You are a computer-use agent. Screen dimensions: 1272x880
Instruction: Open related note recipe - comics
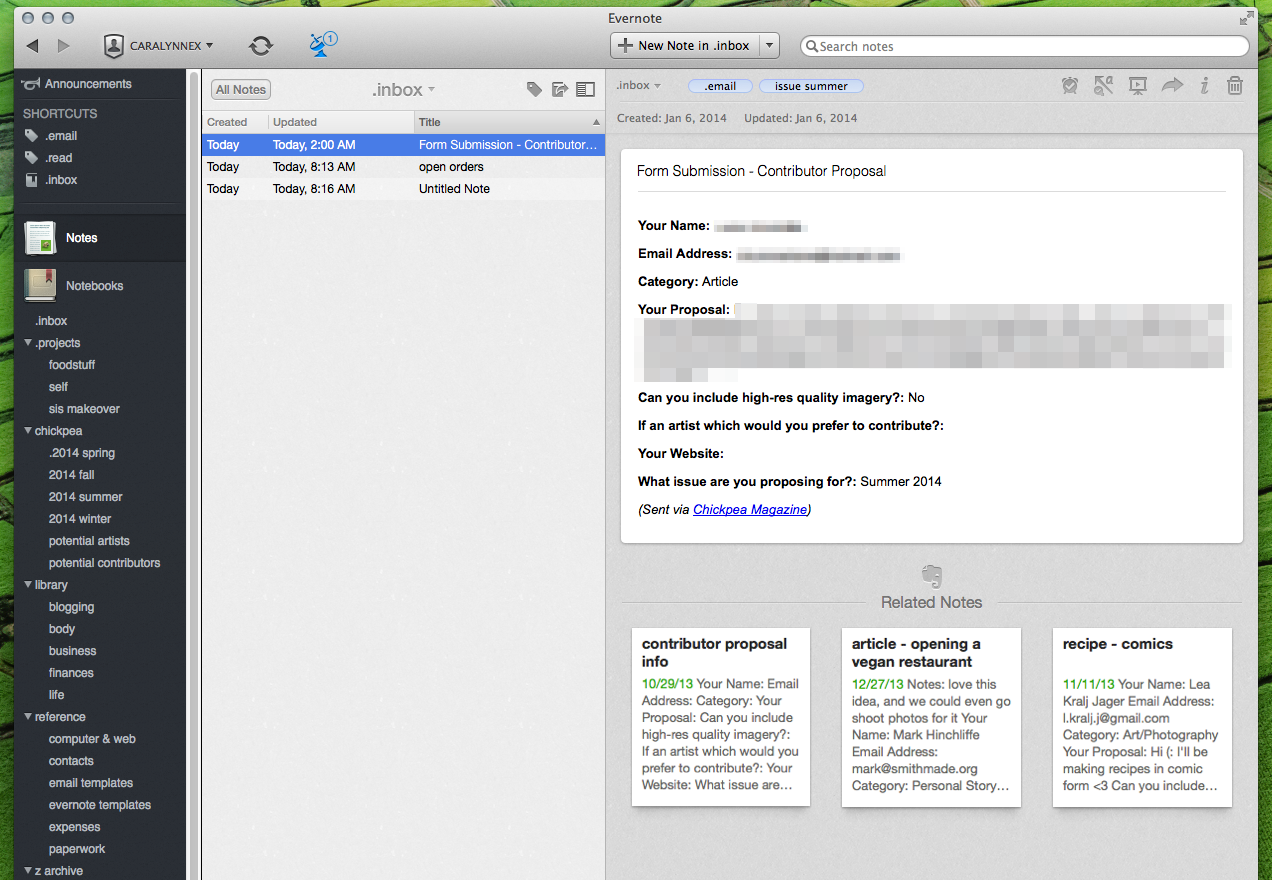coord(1142,717)
